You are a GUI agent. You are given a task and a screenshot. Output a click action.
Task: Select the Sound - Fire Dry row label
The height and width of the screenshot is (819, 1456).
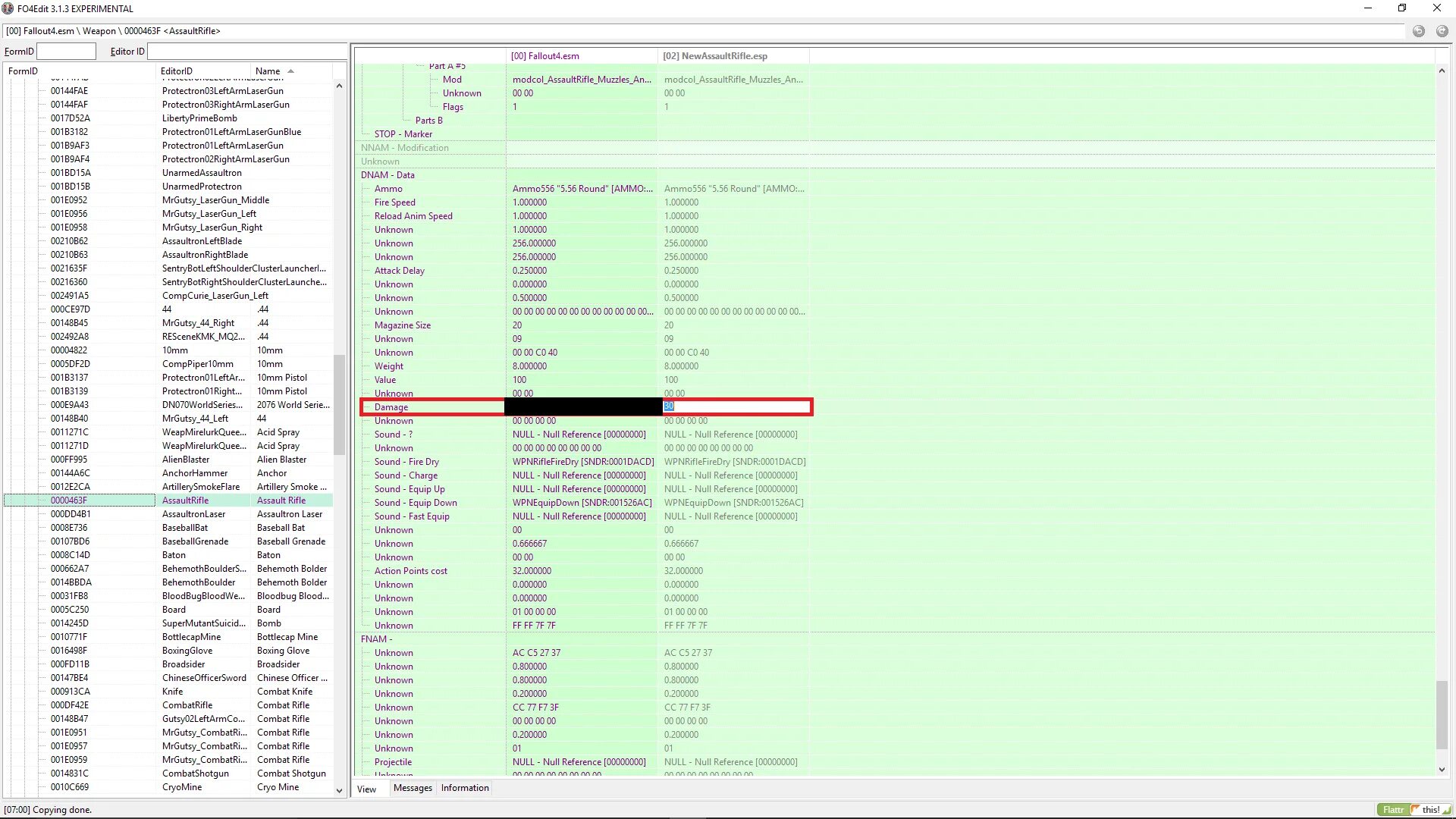click(x=406, y=462)
